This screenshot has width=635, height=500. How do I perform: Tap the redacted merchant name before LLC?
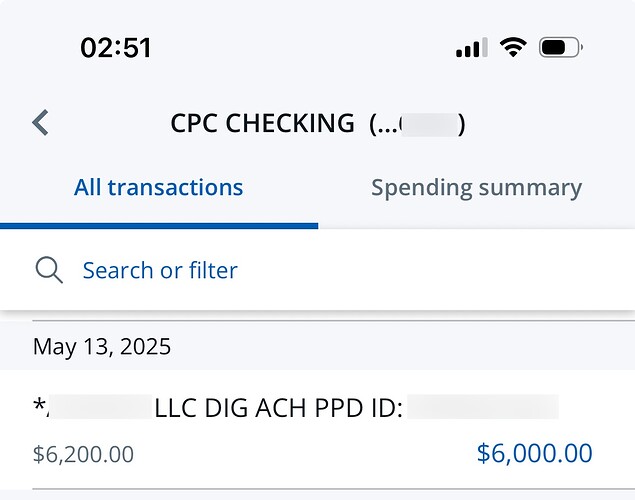click(x=99, y=407)
